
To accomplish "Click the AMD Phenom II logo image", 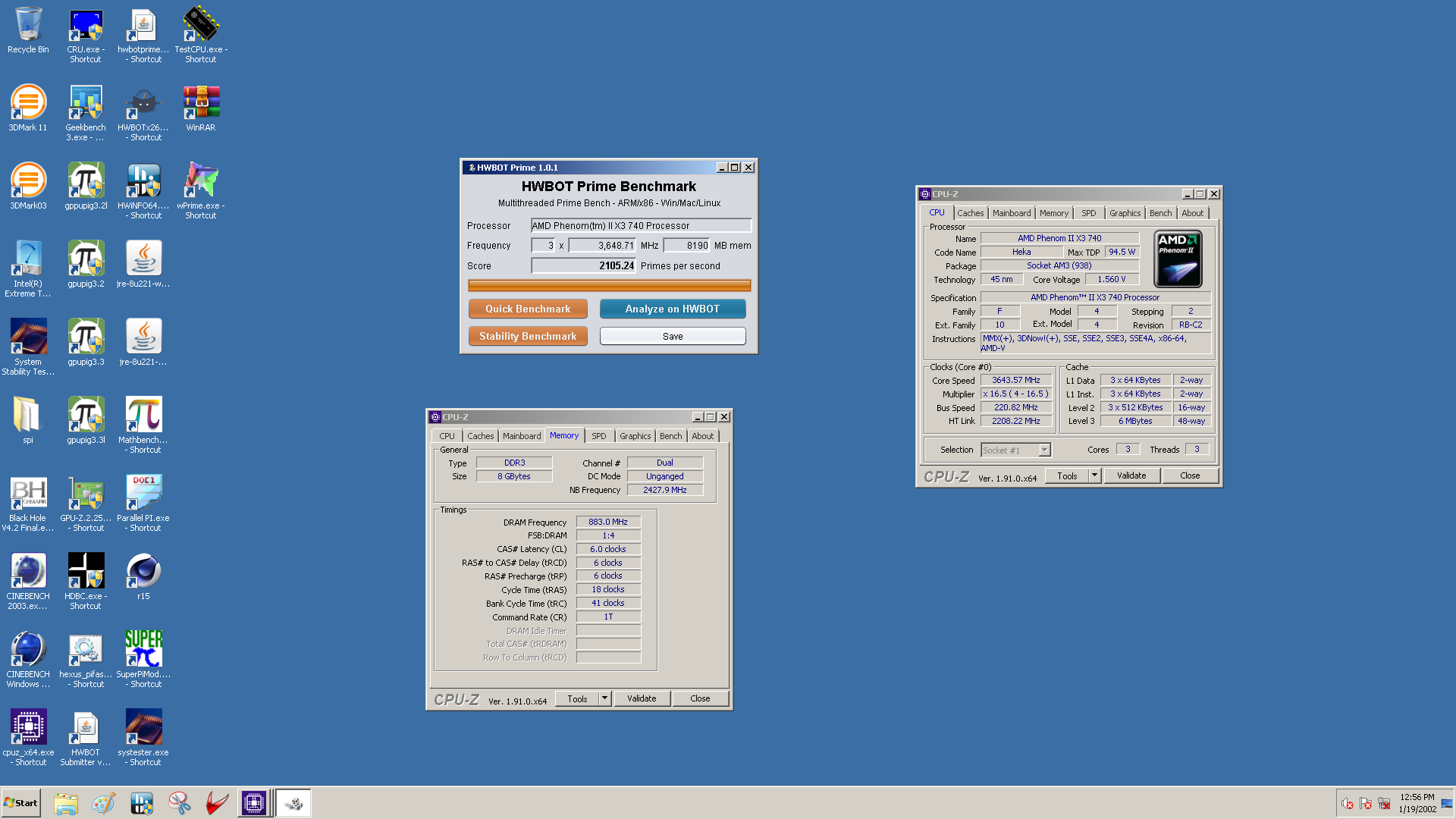I will pyautogui.click(x=1178, y=259).
